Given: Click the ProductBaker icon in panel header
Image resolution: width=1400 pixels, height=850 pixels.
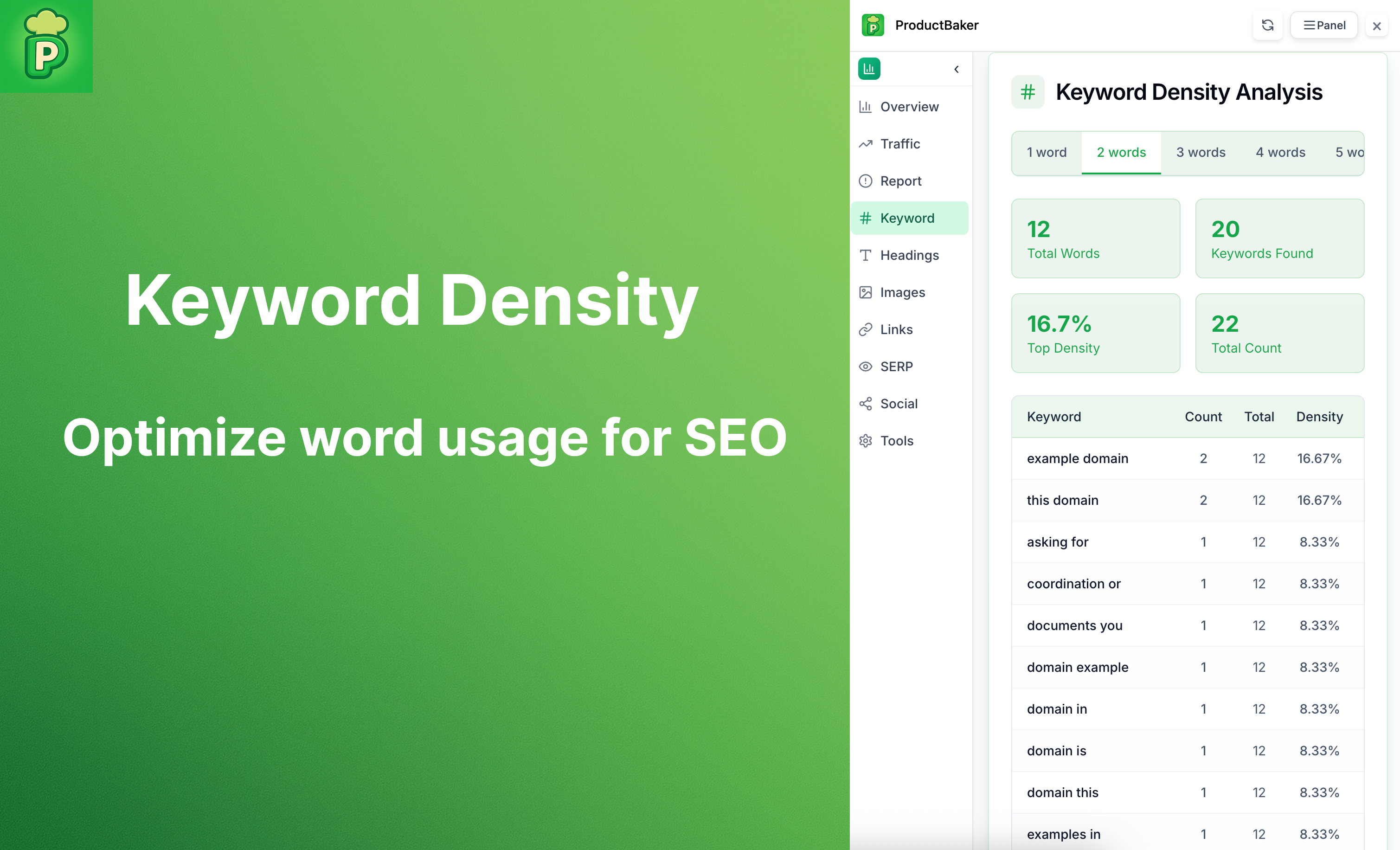Looking at the screenshot, I should tap(872, 25).
